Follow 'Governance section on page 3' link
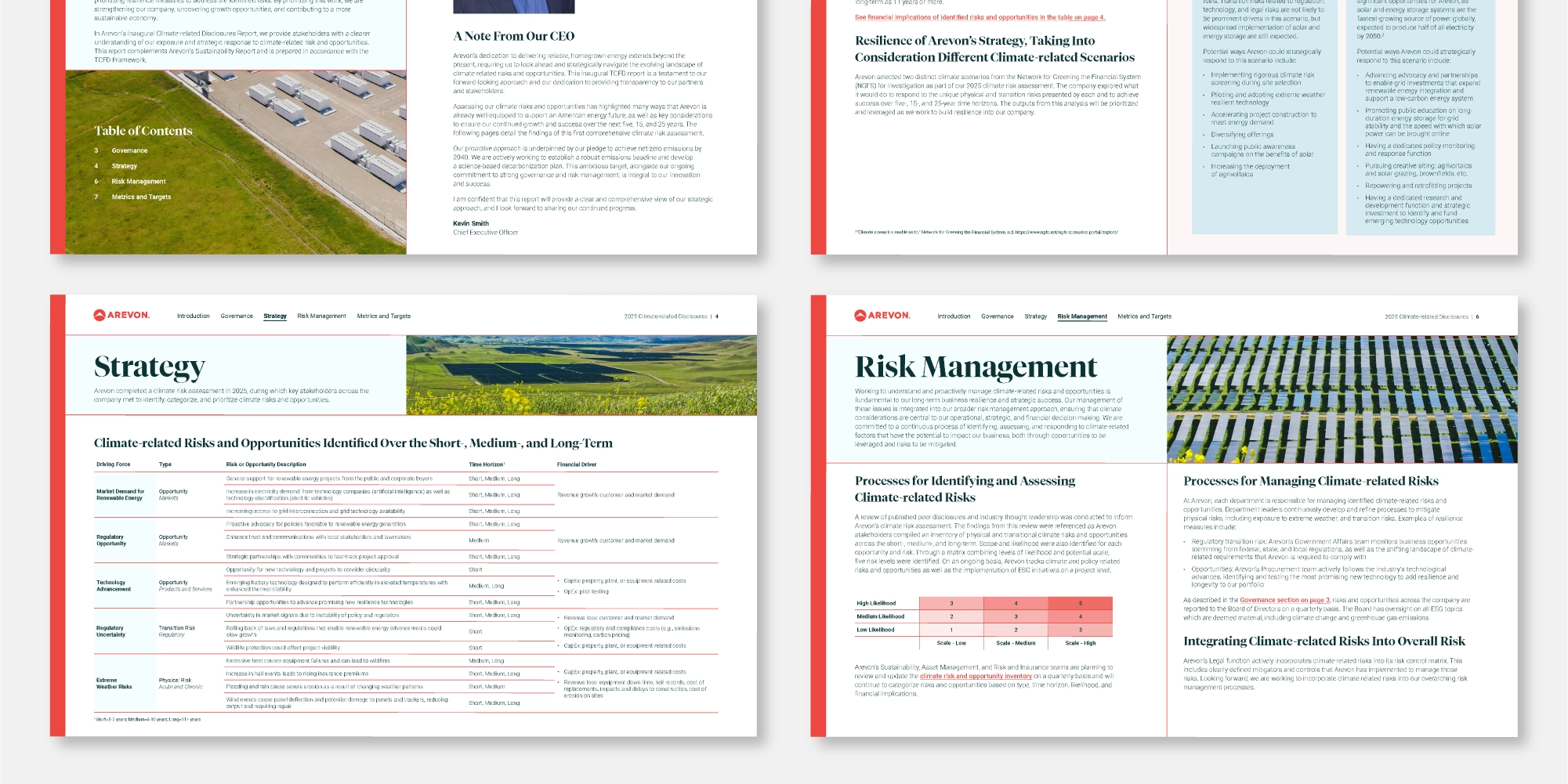This screenshot has width=1568, height=784. pyautogui.click(x=1284, y=600)
